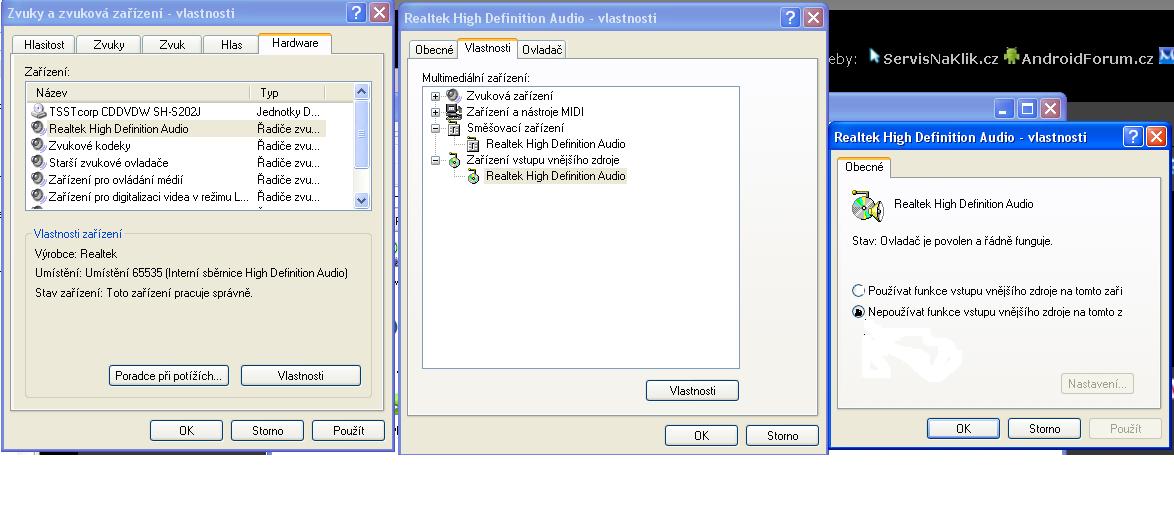The height and width of the screenshot is (525, 1174).
Task: Click speaker icon beside Starší zvukové ovladače
Action: [x=39, y=163]
